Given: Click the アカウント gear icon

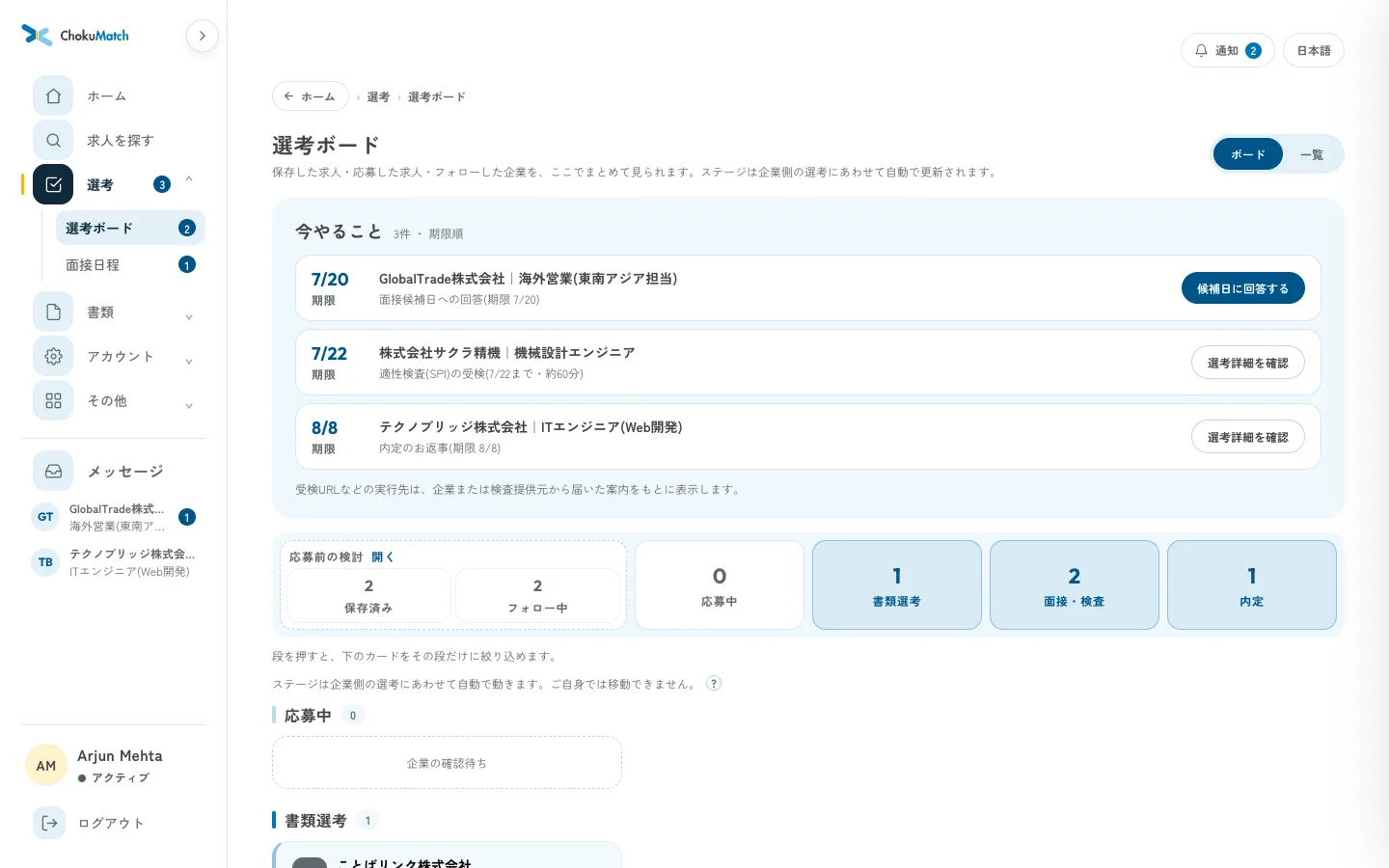Looking at the screenshot, I should 53,357.
